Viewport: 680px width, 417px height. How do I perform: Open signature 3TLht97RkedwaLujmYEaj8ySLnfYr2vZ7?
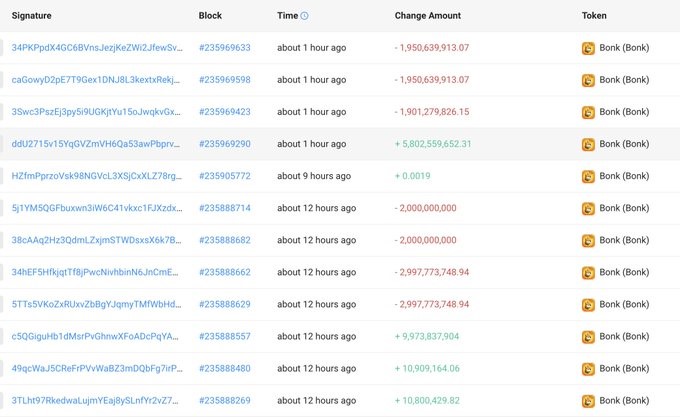[95, 401]
